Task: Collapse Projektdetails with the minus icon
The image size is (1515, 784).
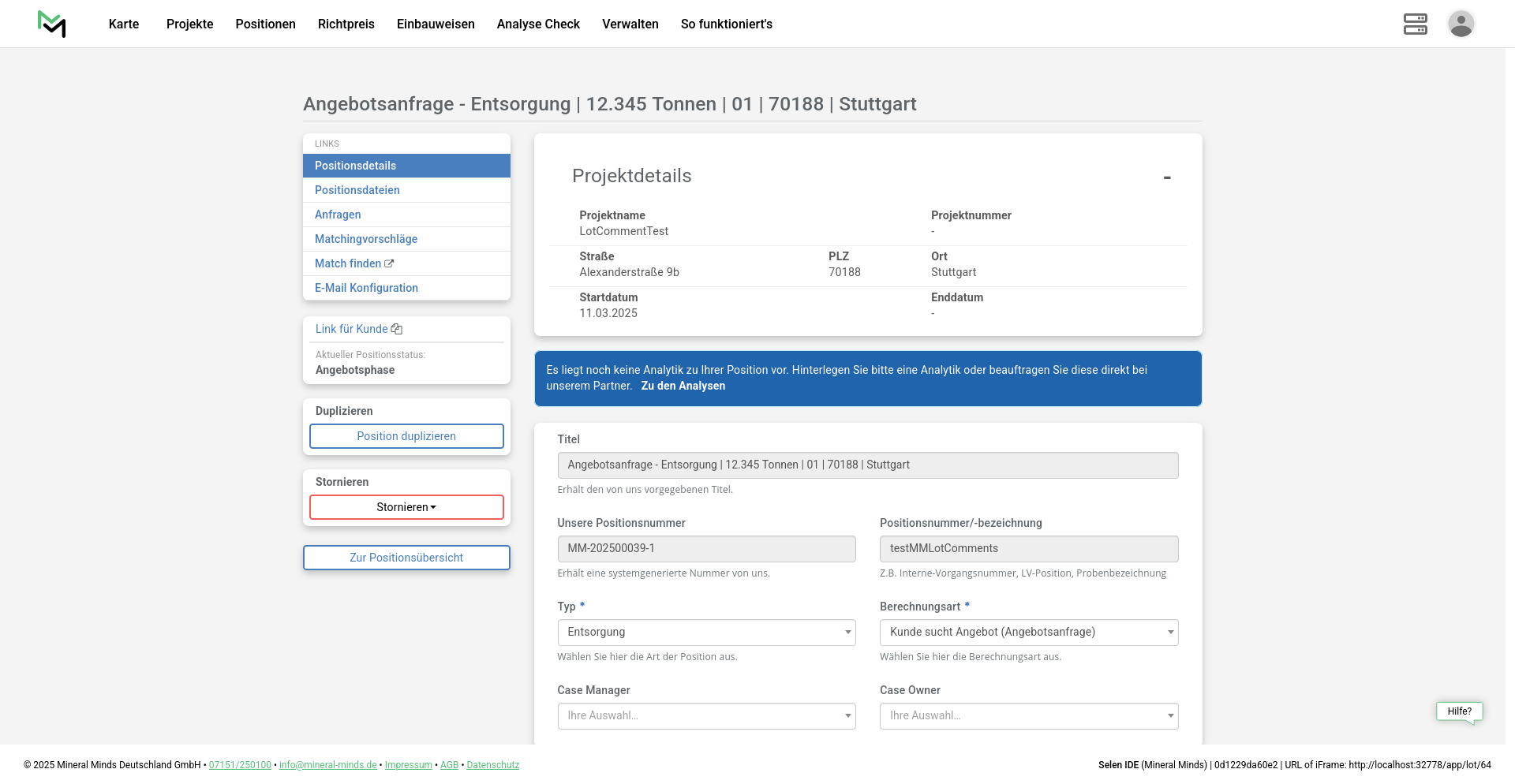Action: 1166,177
